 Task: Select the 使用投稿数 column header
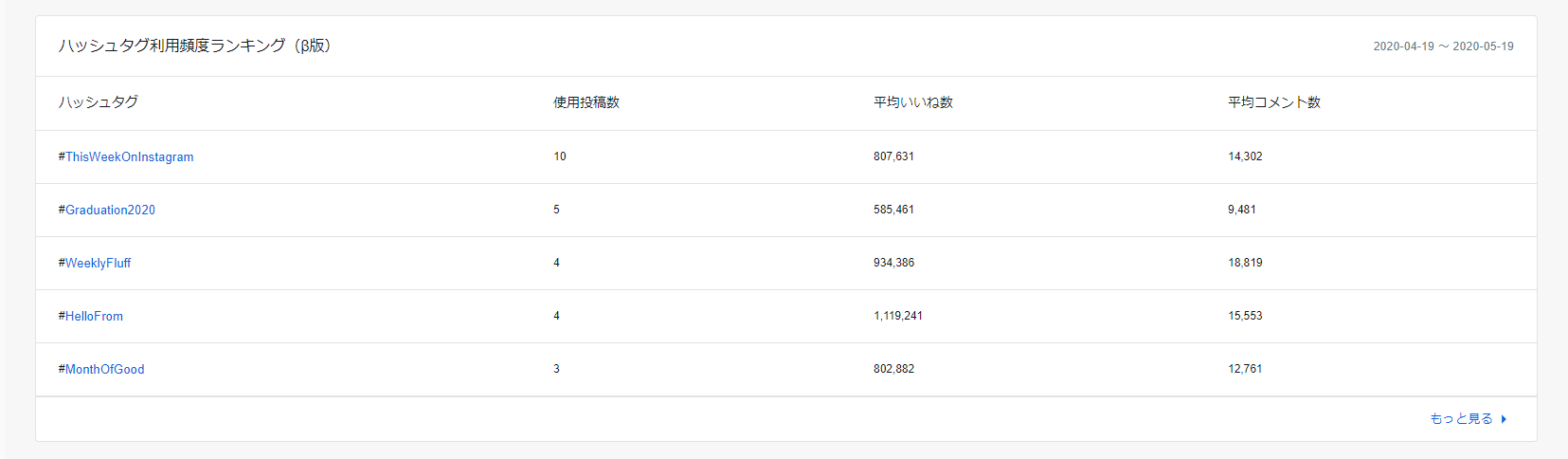(586, 101)
